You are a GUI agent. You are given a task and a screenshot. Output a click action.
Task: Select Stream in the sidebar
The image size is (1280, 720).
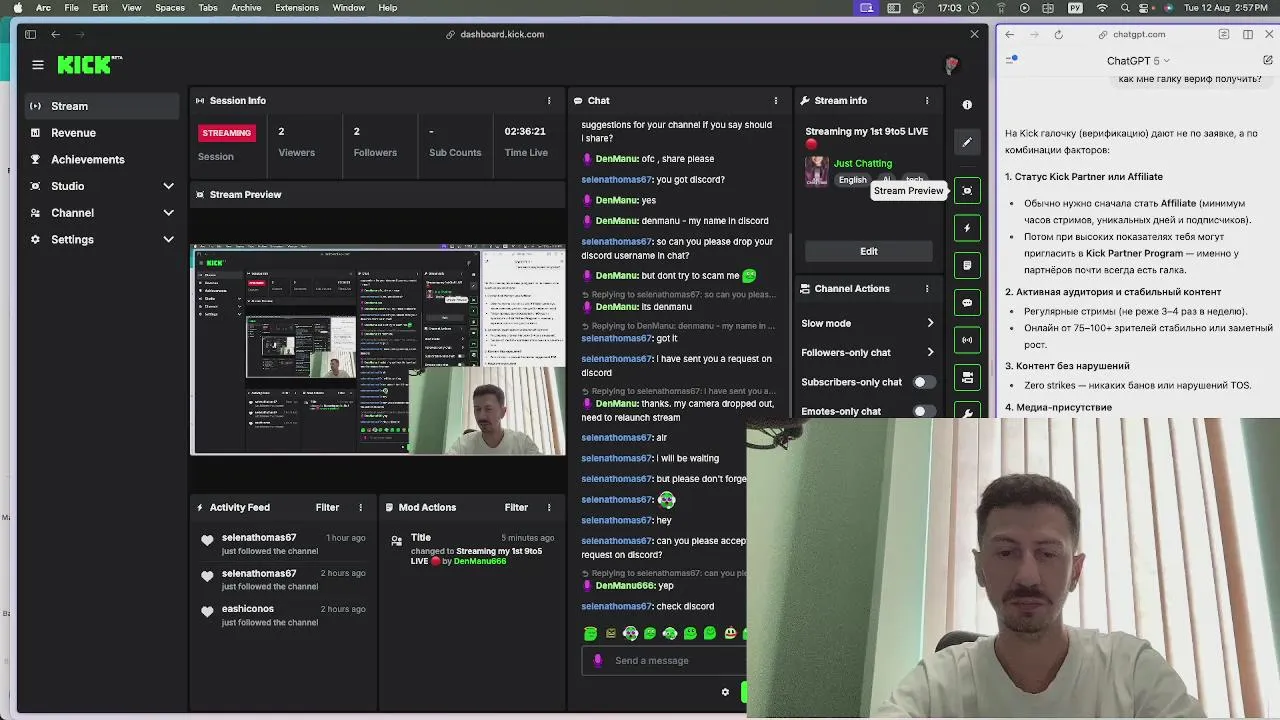102,106
